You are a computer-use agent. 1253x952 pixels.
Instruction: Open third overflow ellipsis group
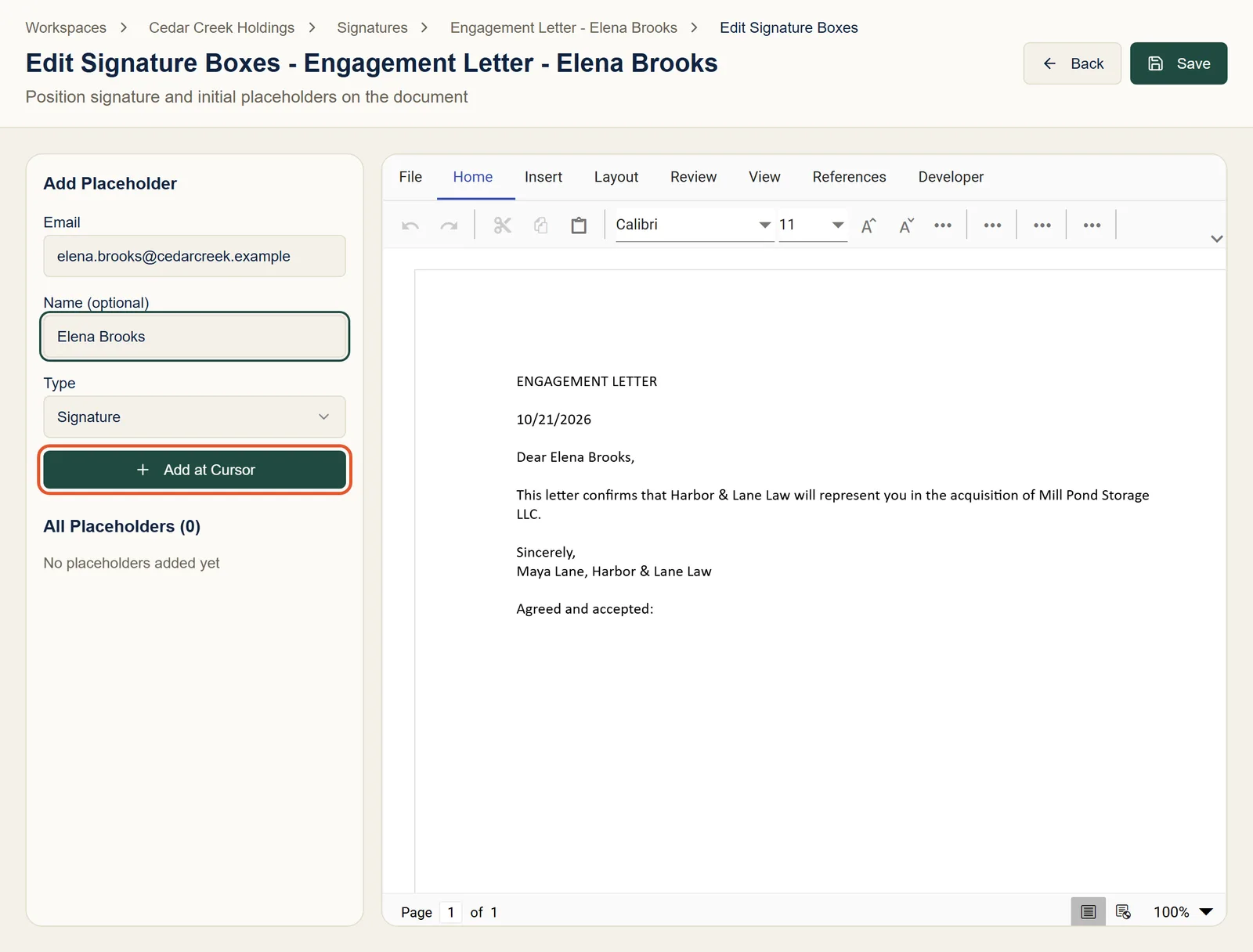click(x=1042, y=225)
